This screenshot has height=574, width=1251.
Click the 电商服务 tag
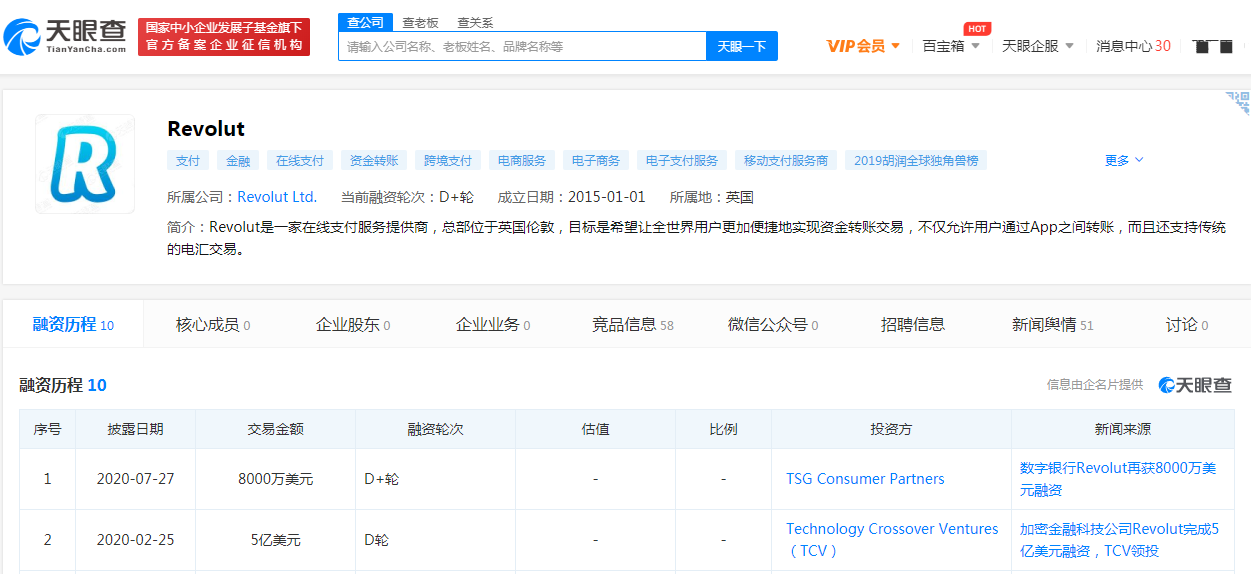coord(522,160)
